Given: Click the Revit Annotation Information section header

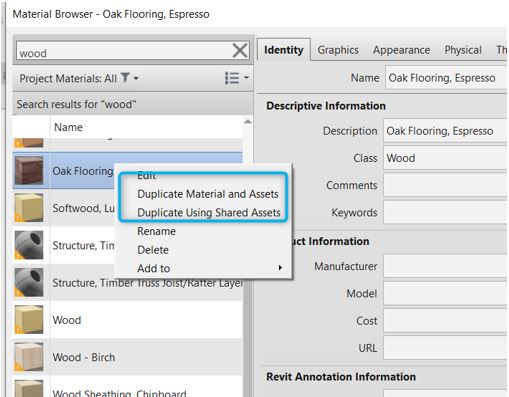Looking at the screenshot, I should 341,377.
